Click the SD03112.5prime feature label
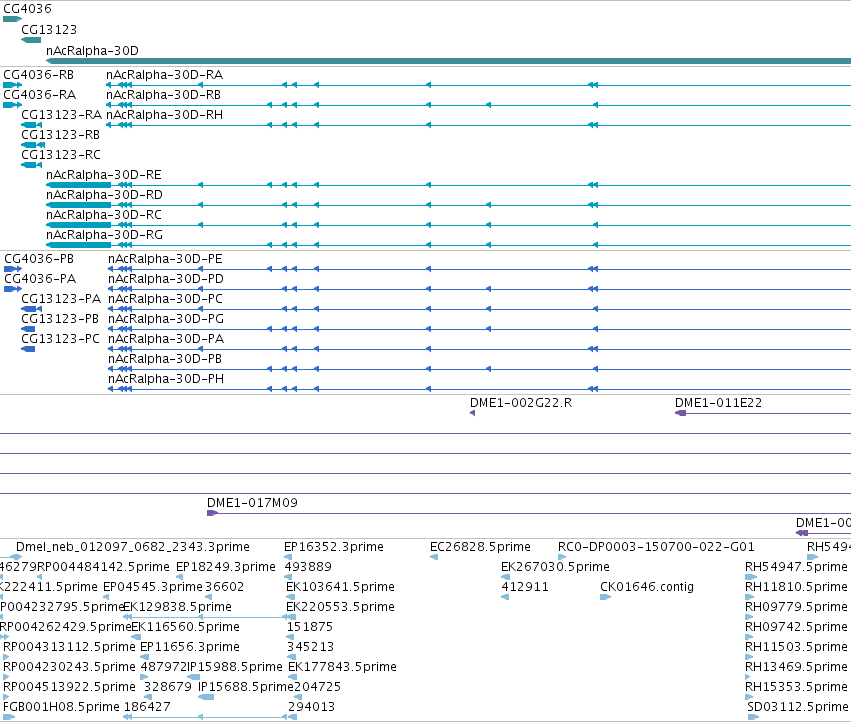This screenshot has width=851, height=722. coord(798,707)
